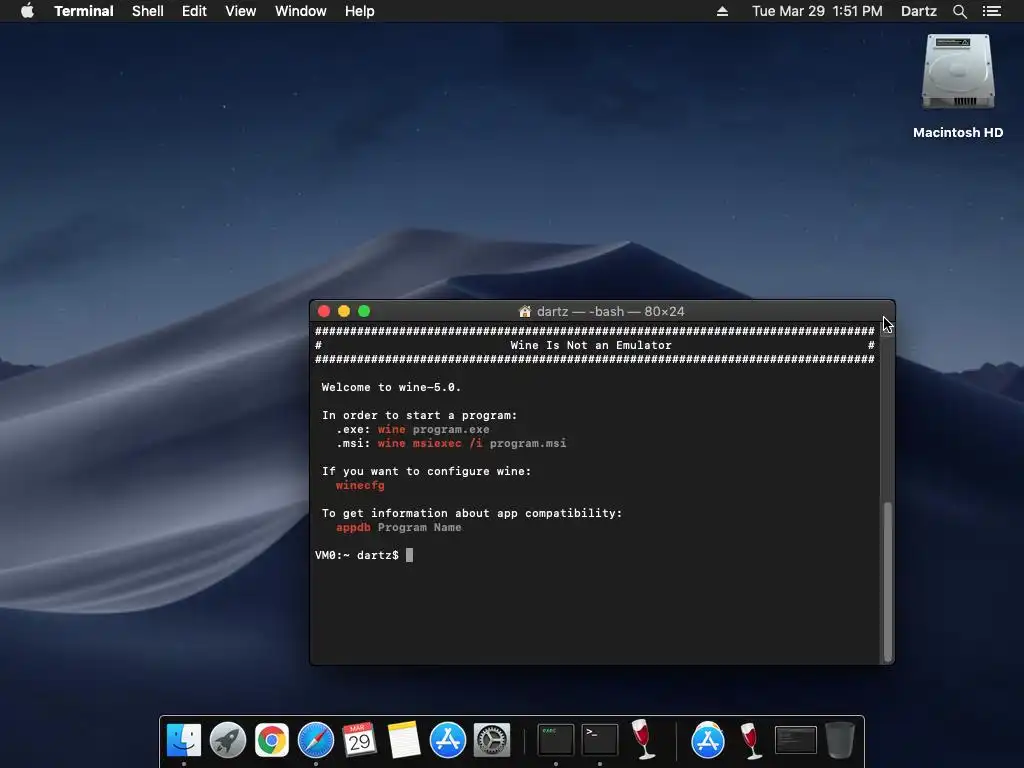Click home folder icon in Terminal title bar

point(524,312)
